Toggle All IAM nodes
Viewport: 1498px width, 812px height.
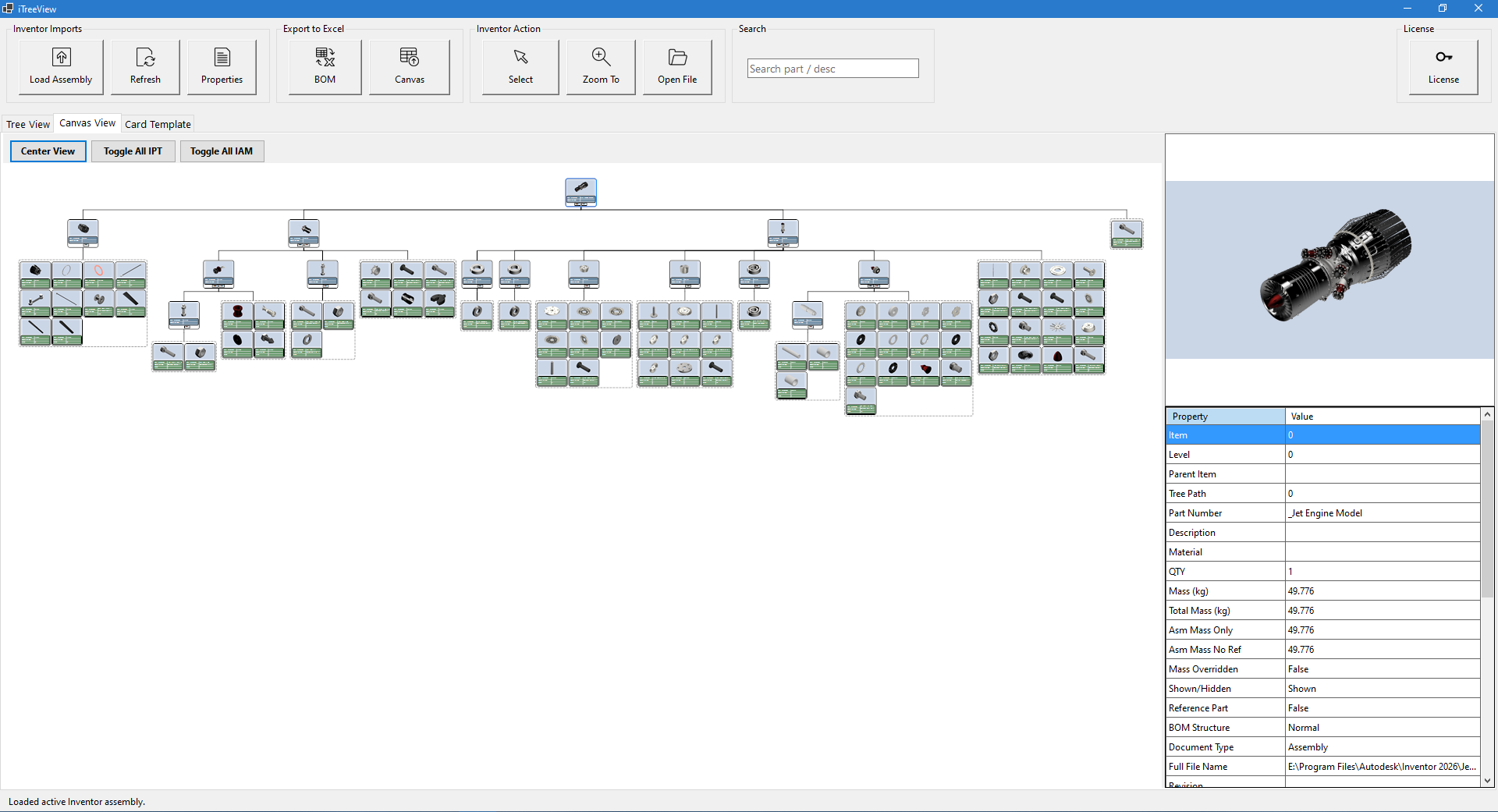tap(222, 151)
